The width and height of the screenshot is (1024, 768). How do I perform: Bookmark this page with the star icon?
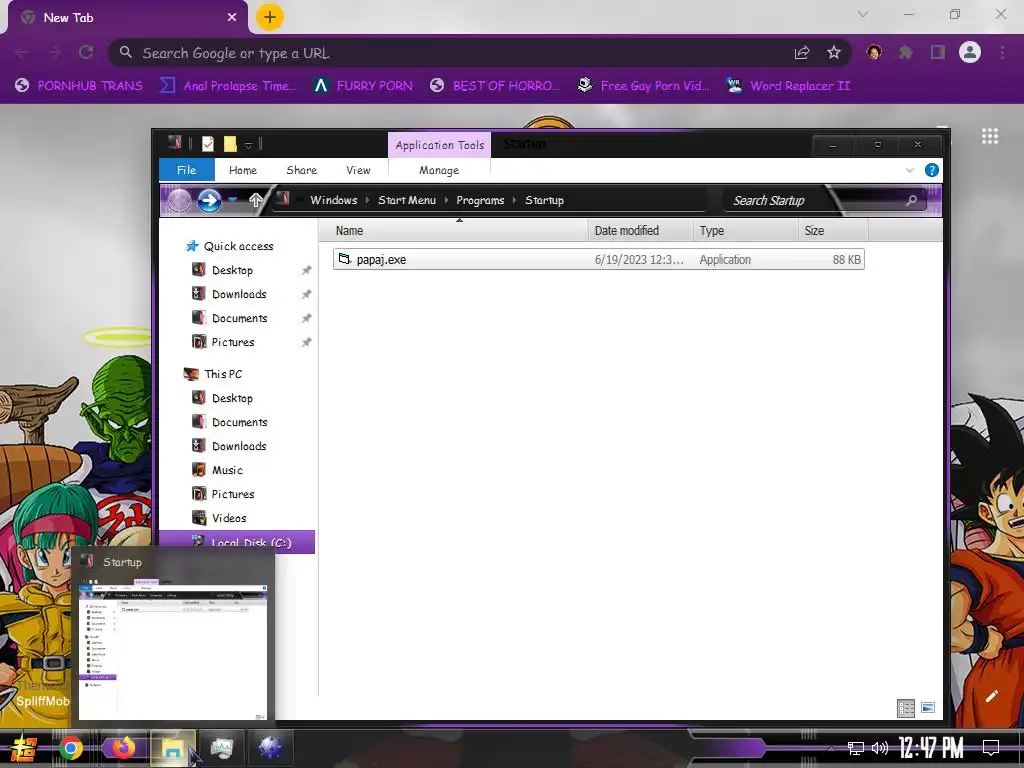click(x=834, y=53)
